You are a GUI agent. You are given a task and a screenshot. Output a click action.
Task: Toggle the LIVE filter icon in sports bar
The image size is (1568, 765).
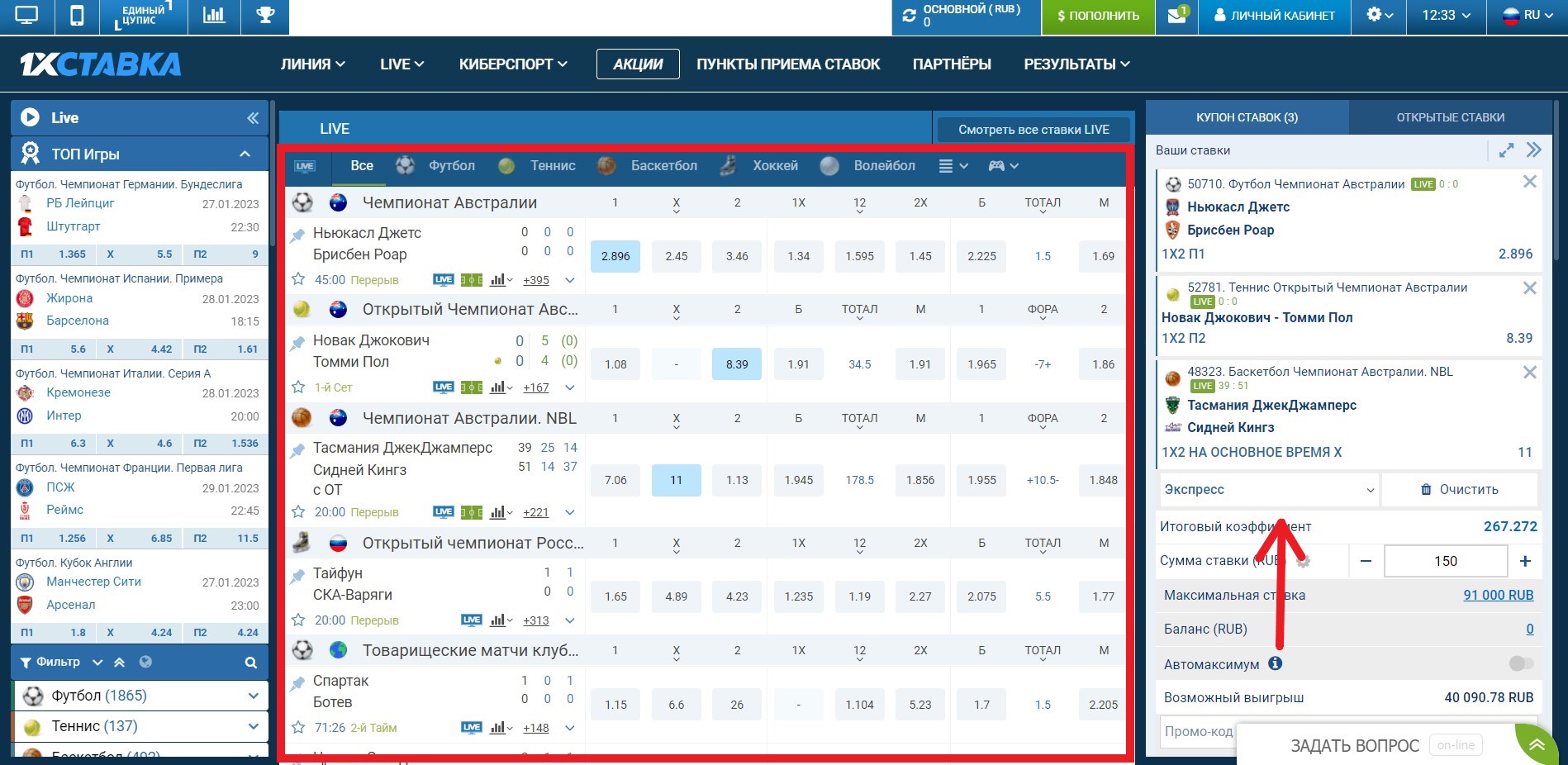point(305,166)
